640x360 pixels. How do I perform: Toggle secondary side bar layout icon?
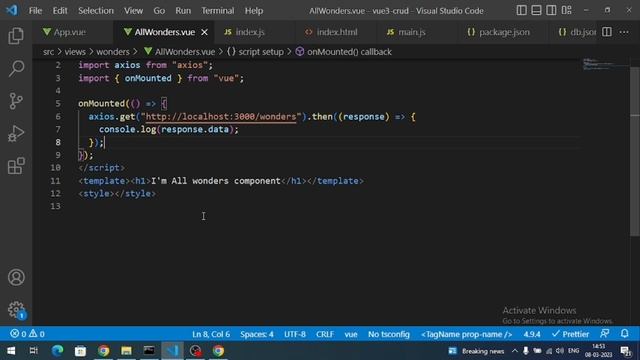click(x=551, y=10)
